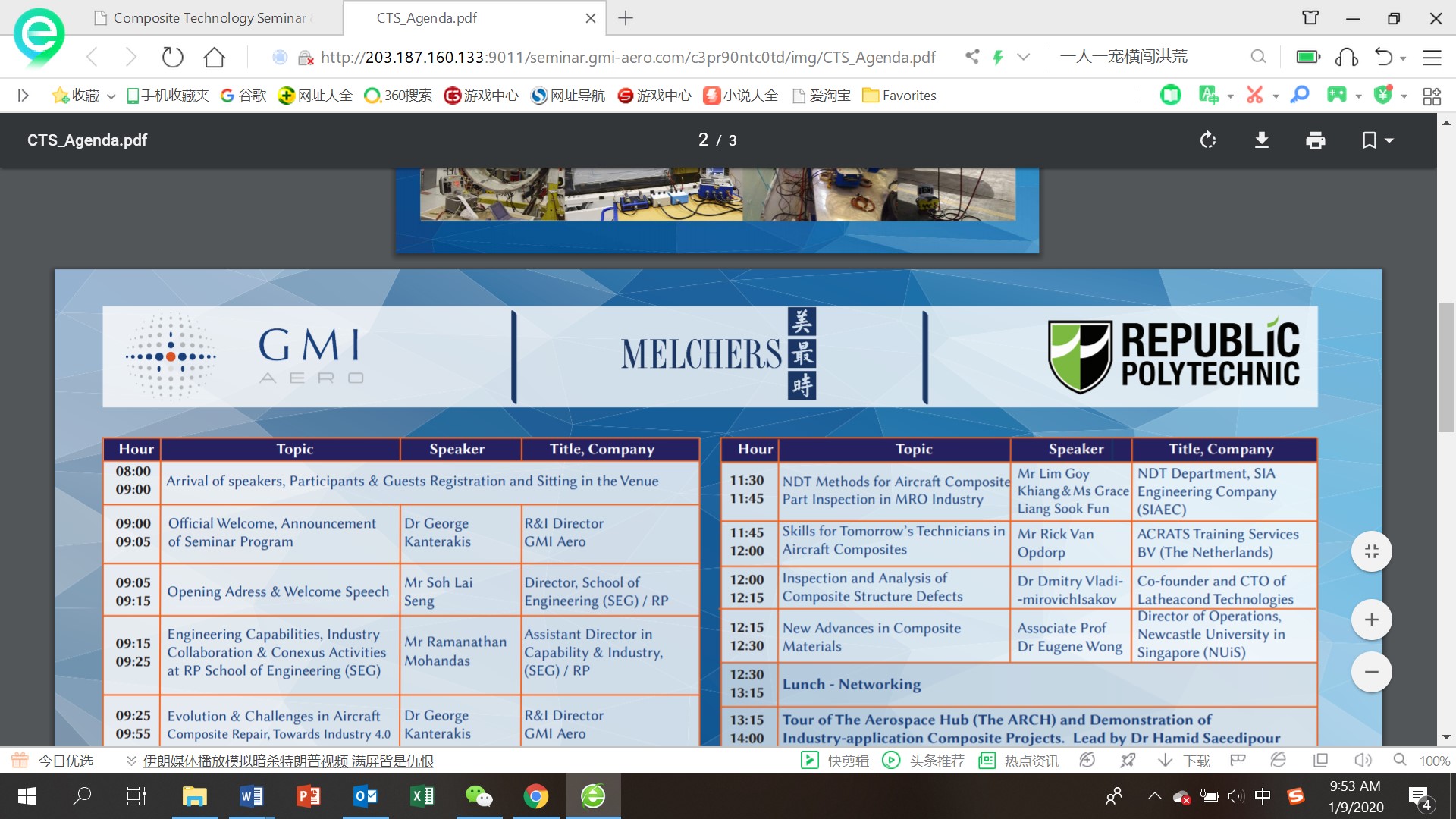Open the hamburger main menu
The height and width of the screenshot is (819, 1456).
point(1432,57)
